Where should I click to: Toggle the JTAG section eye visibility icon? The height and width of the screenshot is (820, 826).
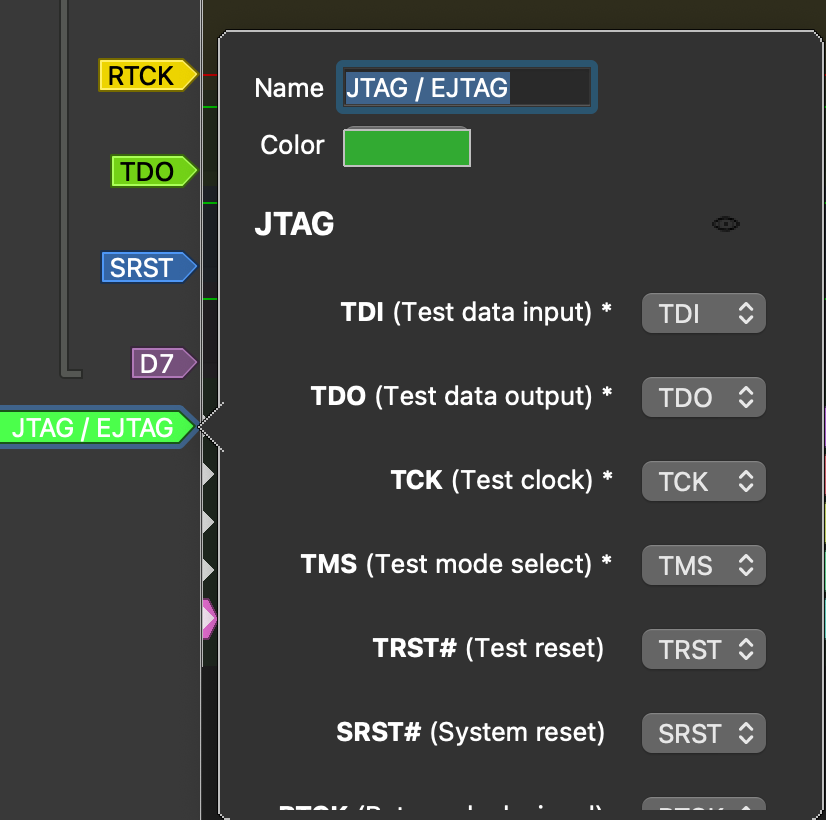[725, 224]
